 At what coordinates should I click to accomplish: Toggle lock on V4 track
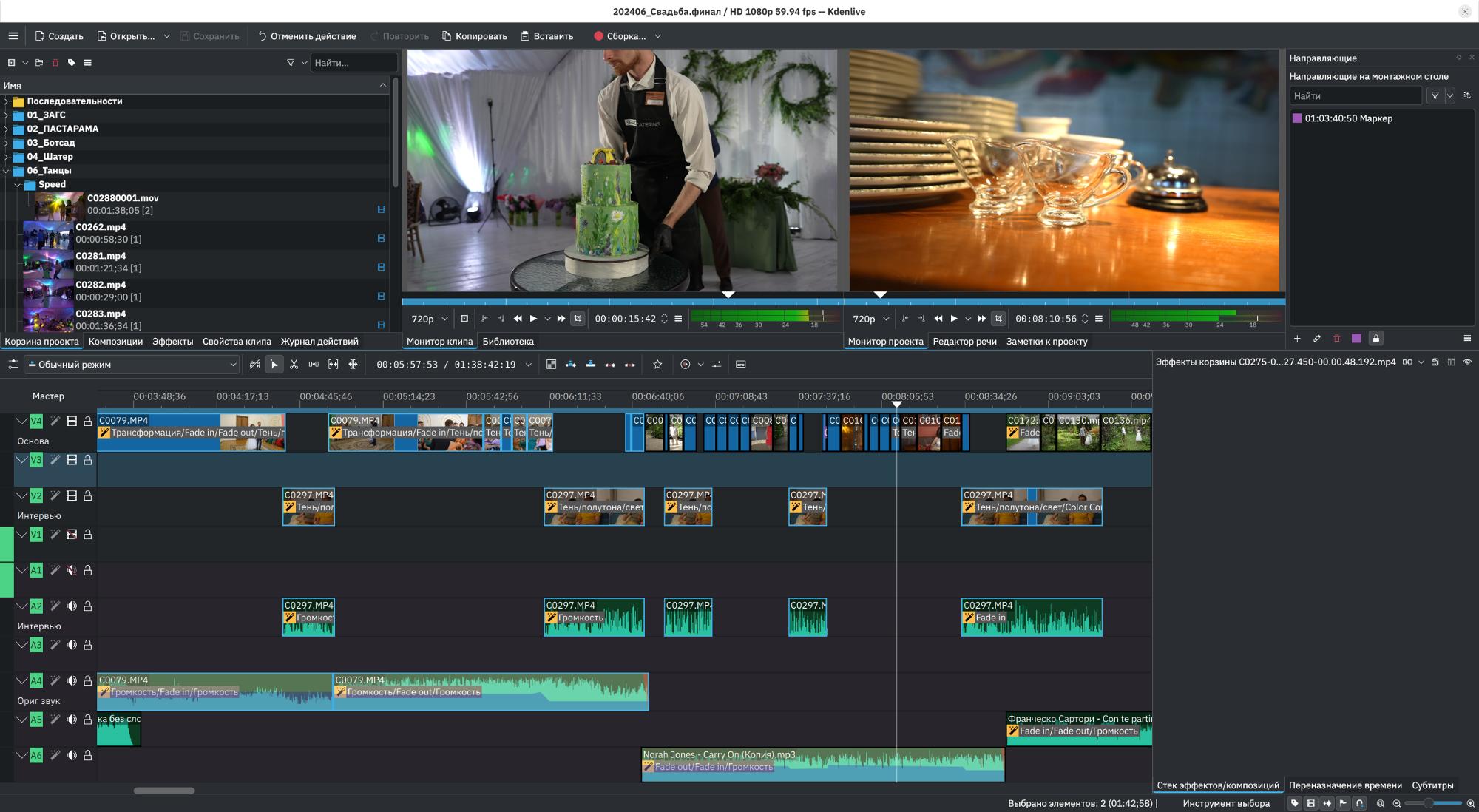pos(87,422)
